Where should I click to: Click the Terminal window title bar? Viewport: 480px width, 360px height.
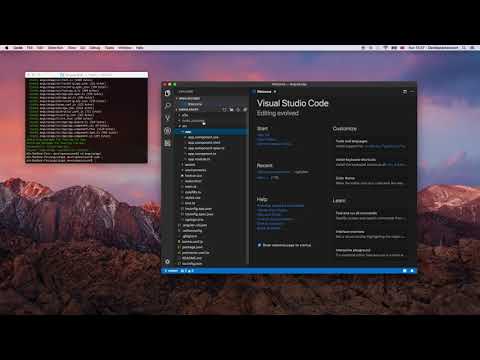tap(87, 75)
